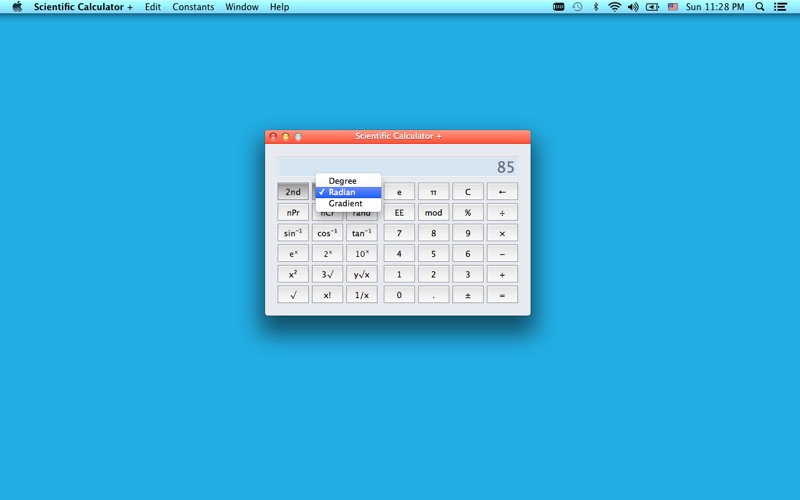The image size is (800, 500).
Task: Click the minus operator key
Action: pos(502,253)
